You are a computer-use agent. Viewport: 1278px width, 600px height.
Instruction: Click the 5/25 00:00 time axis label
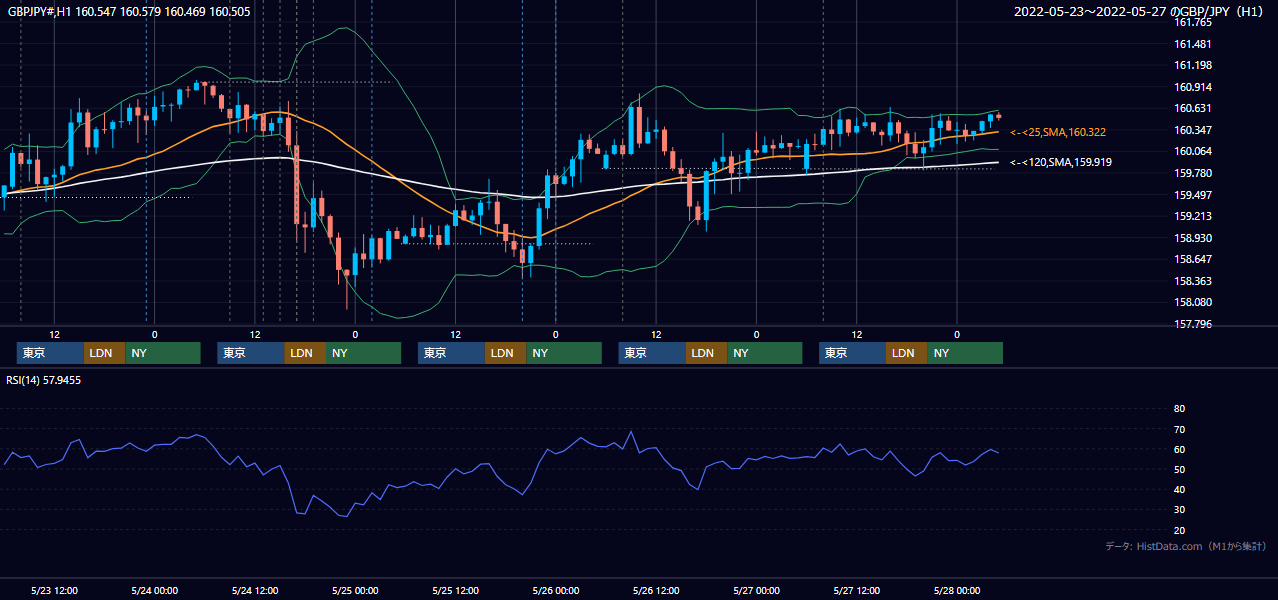click(x=355, y=590)
